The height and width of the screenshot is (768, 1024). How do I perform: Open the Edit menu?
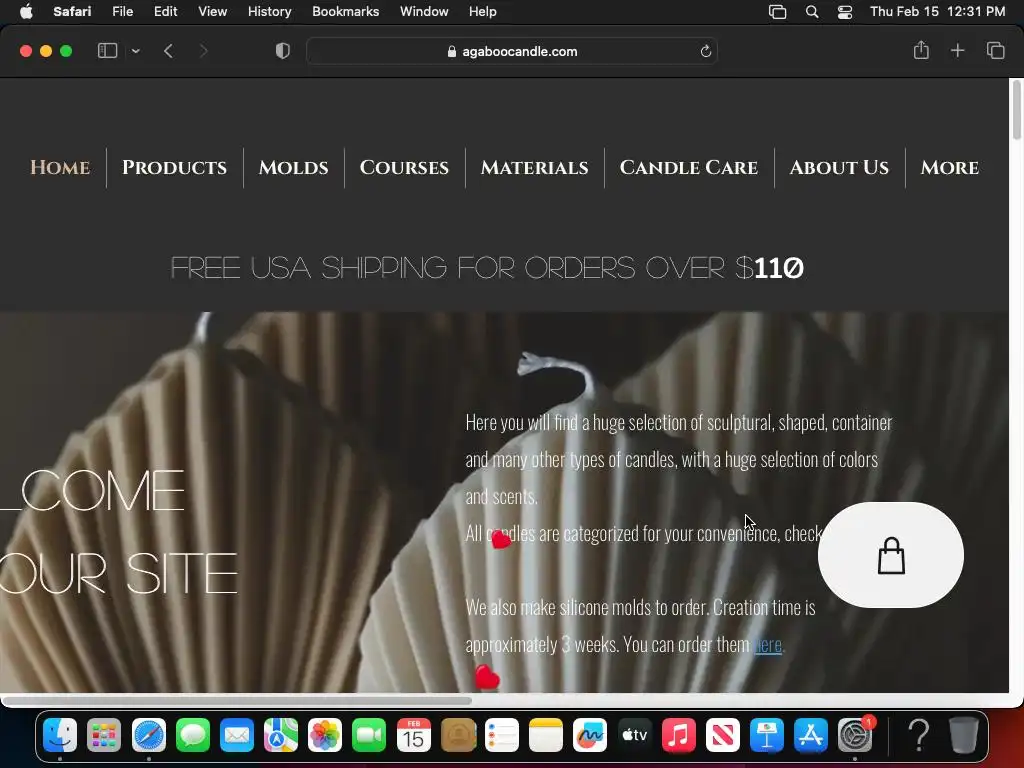[x=165, y=11]
